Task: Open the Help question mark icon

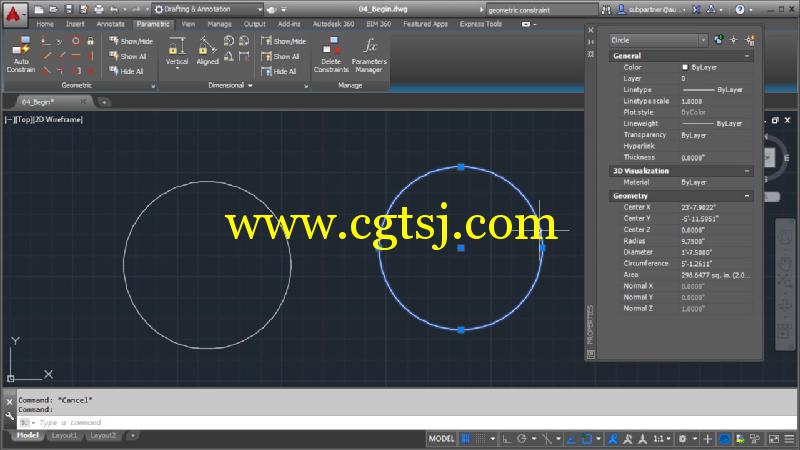Action: (740, 9)
